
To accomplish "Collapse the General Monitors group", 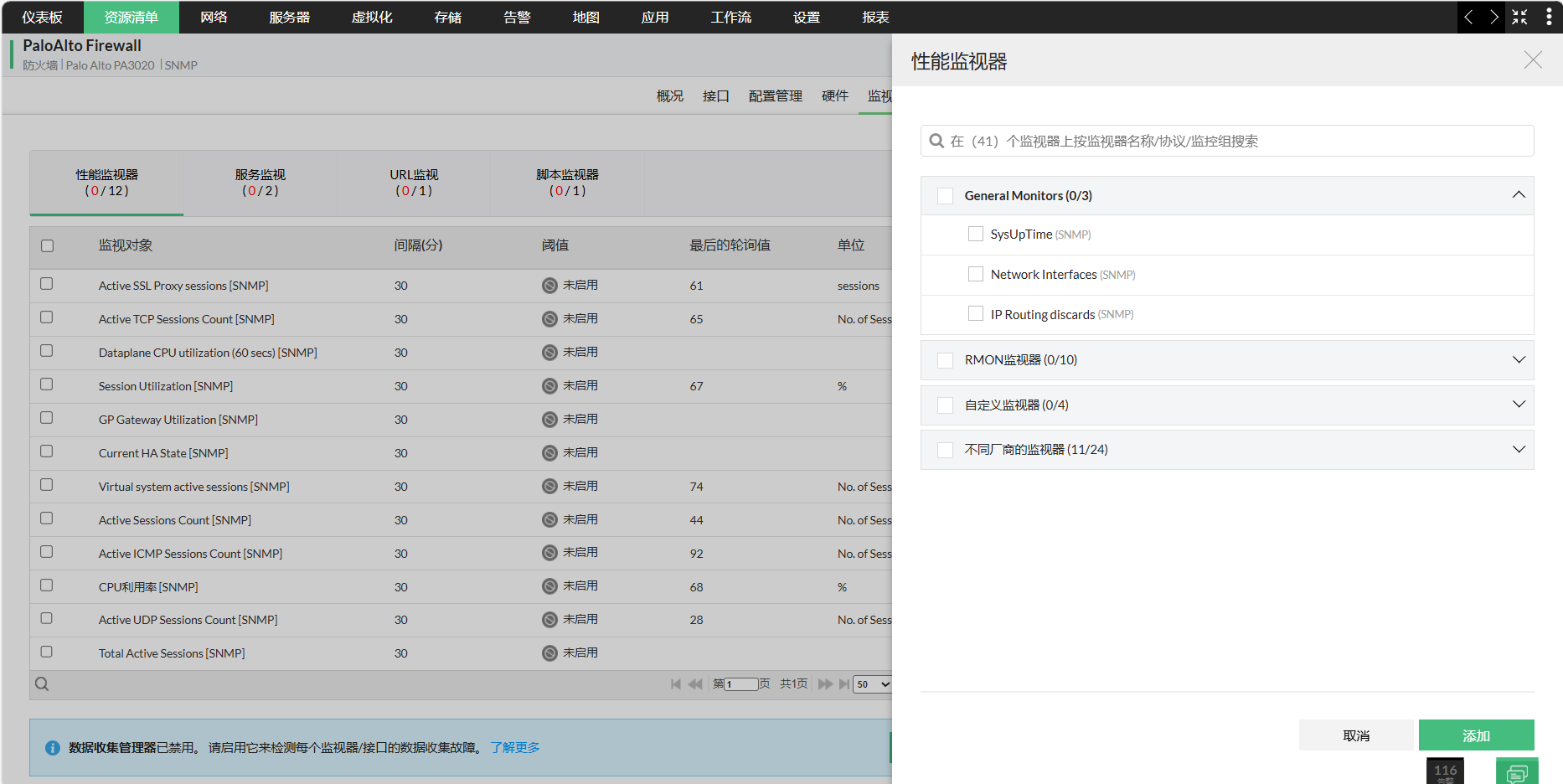I will coord(1518,195).
